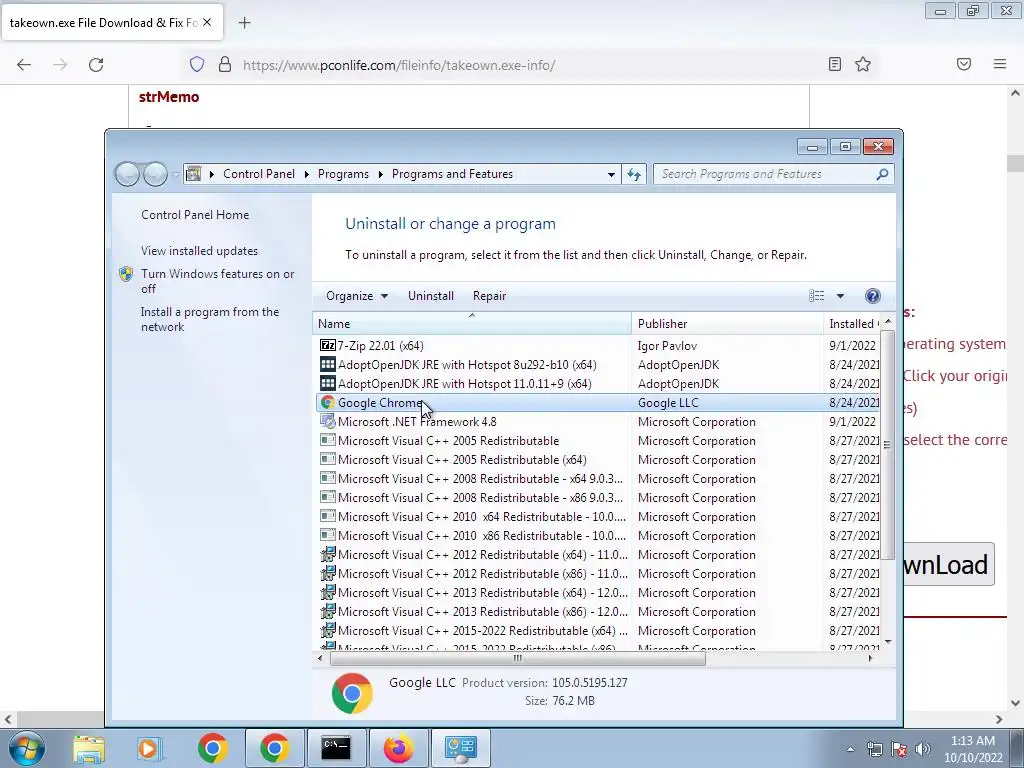
Task: Open the Organize dropdown menu
Action: pos(357,296)
